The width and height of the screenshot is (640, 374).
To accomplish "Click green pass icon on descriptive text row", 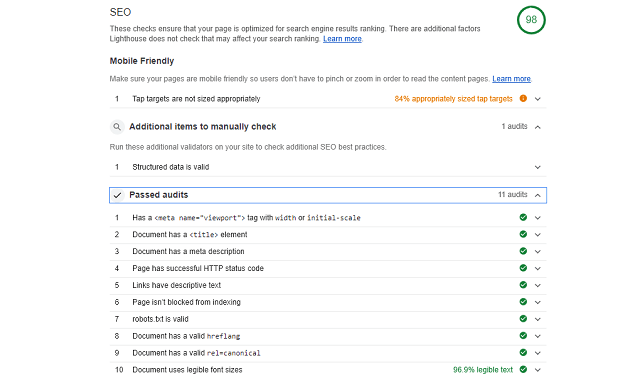I will [523, 285].
